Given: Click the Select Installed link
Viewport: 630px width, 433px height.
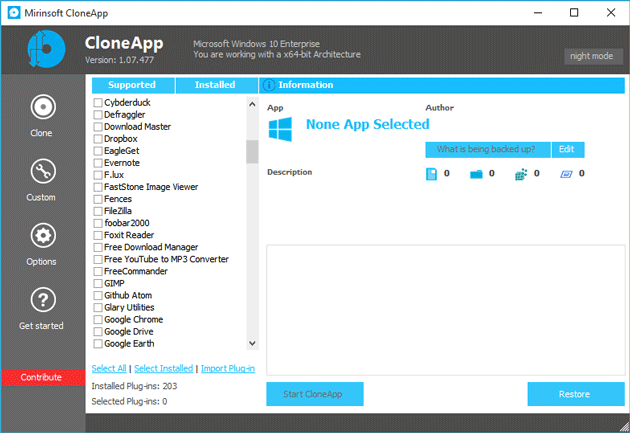Looking at the screenshot, I should [x=164, y=369].
